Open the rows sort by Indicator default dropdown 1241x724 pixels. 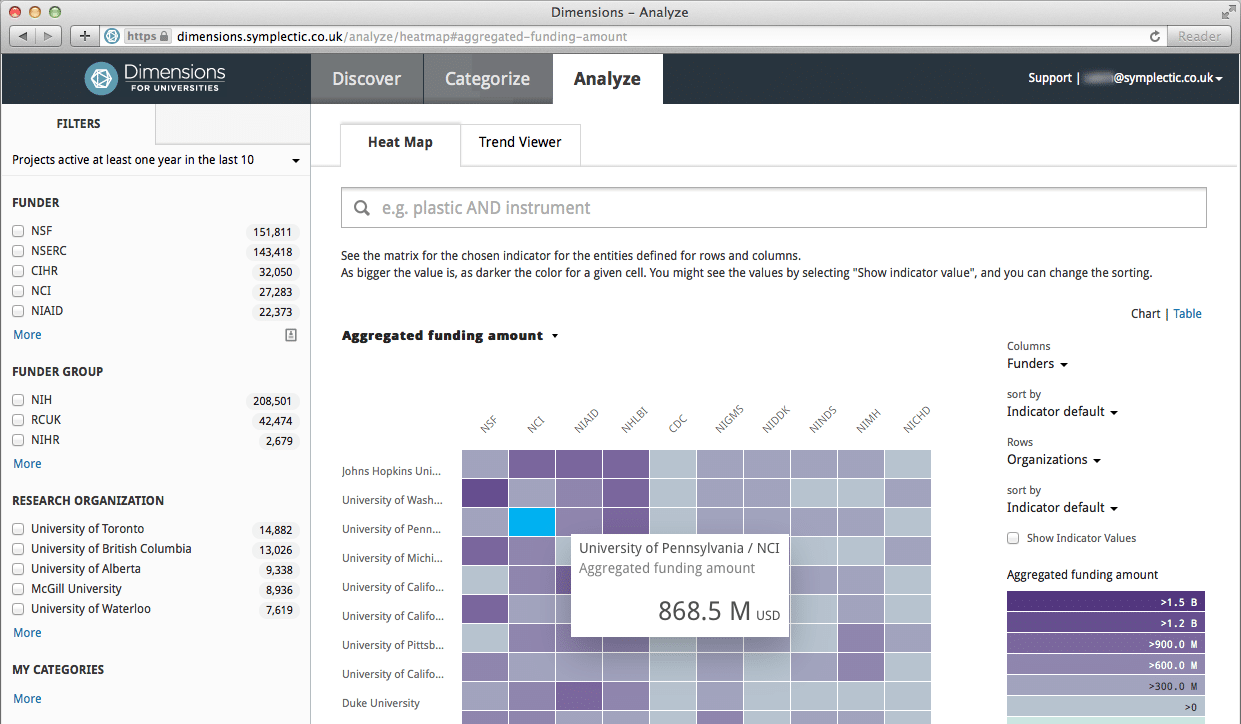click(1062, 508)
